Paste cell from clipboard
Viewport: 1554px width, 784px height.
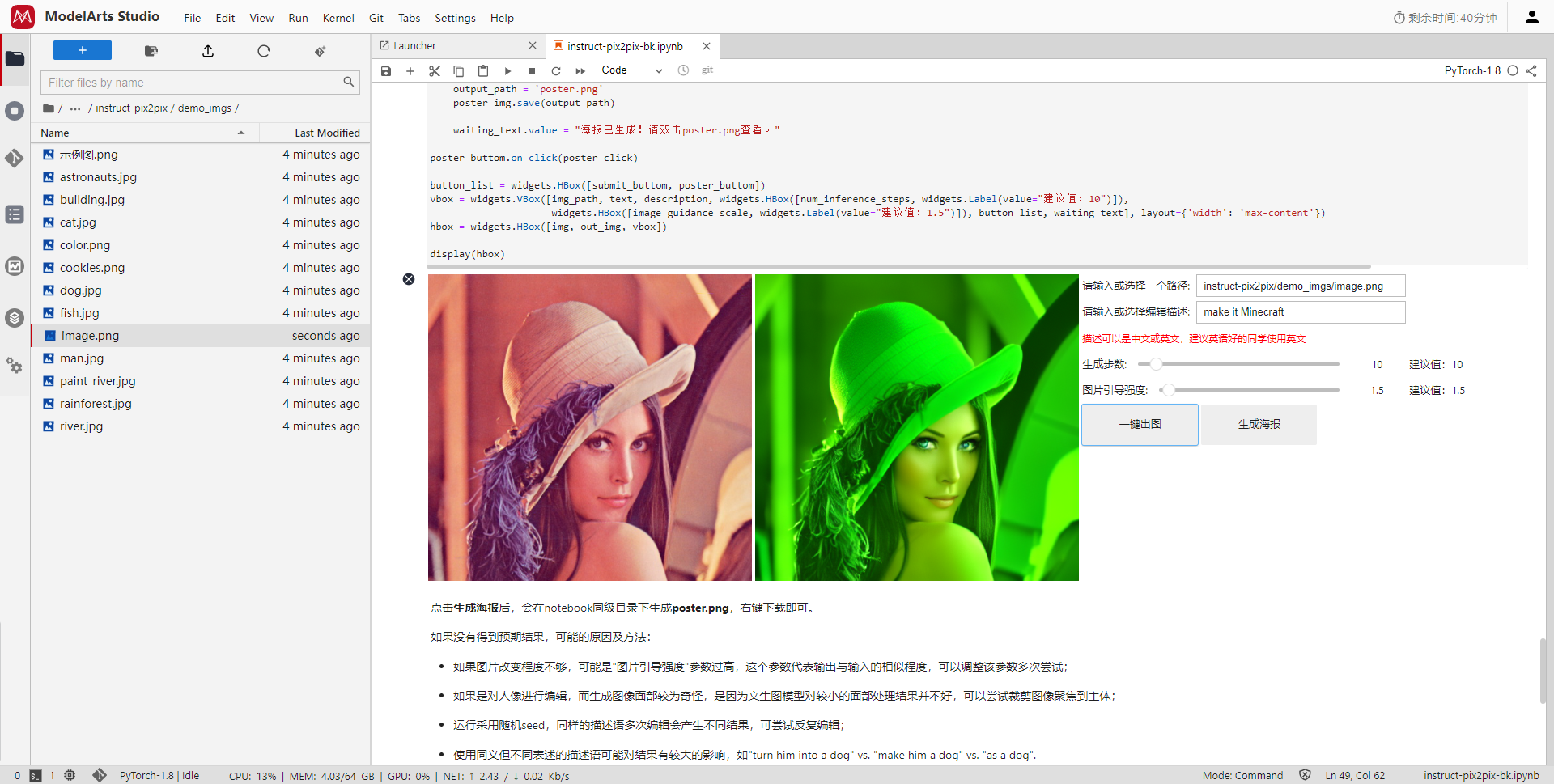click(483, 71)
